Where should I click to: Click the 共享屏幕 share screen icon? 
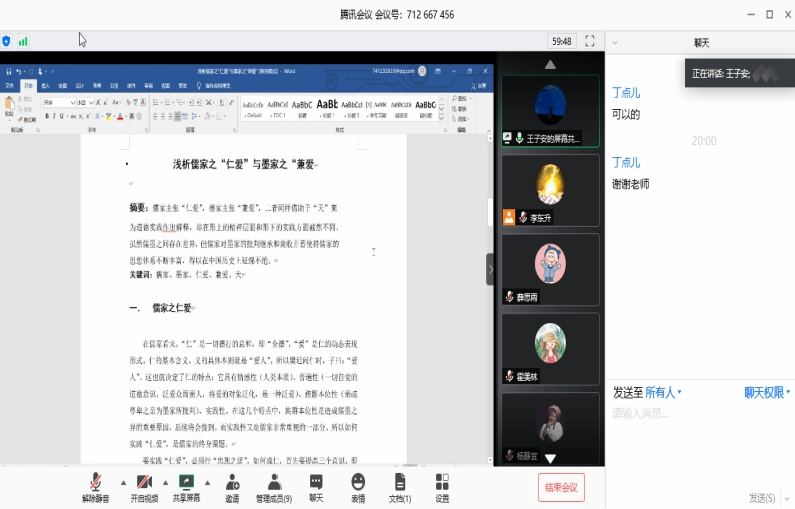point(186,486)
